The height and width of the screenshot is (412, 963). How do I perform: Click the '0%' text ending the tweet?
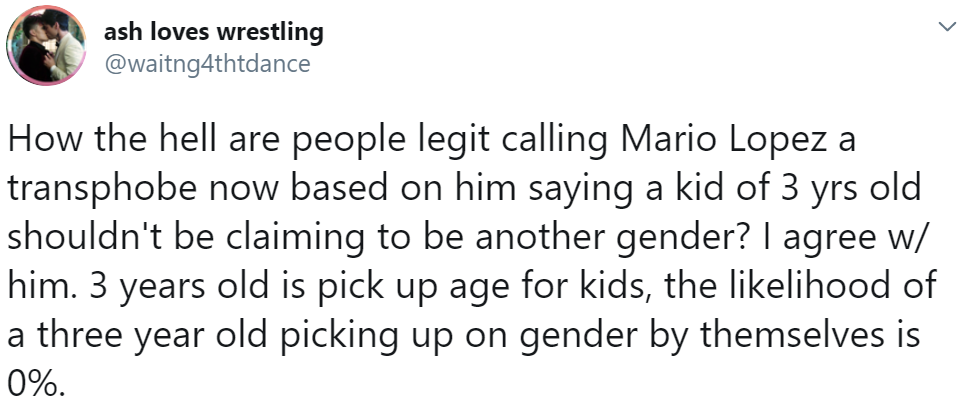coord(35,383)
